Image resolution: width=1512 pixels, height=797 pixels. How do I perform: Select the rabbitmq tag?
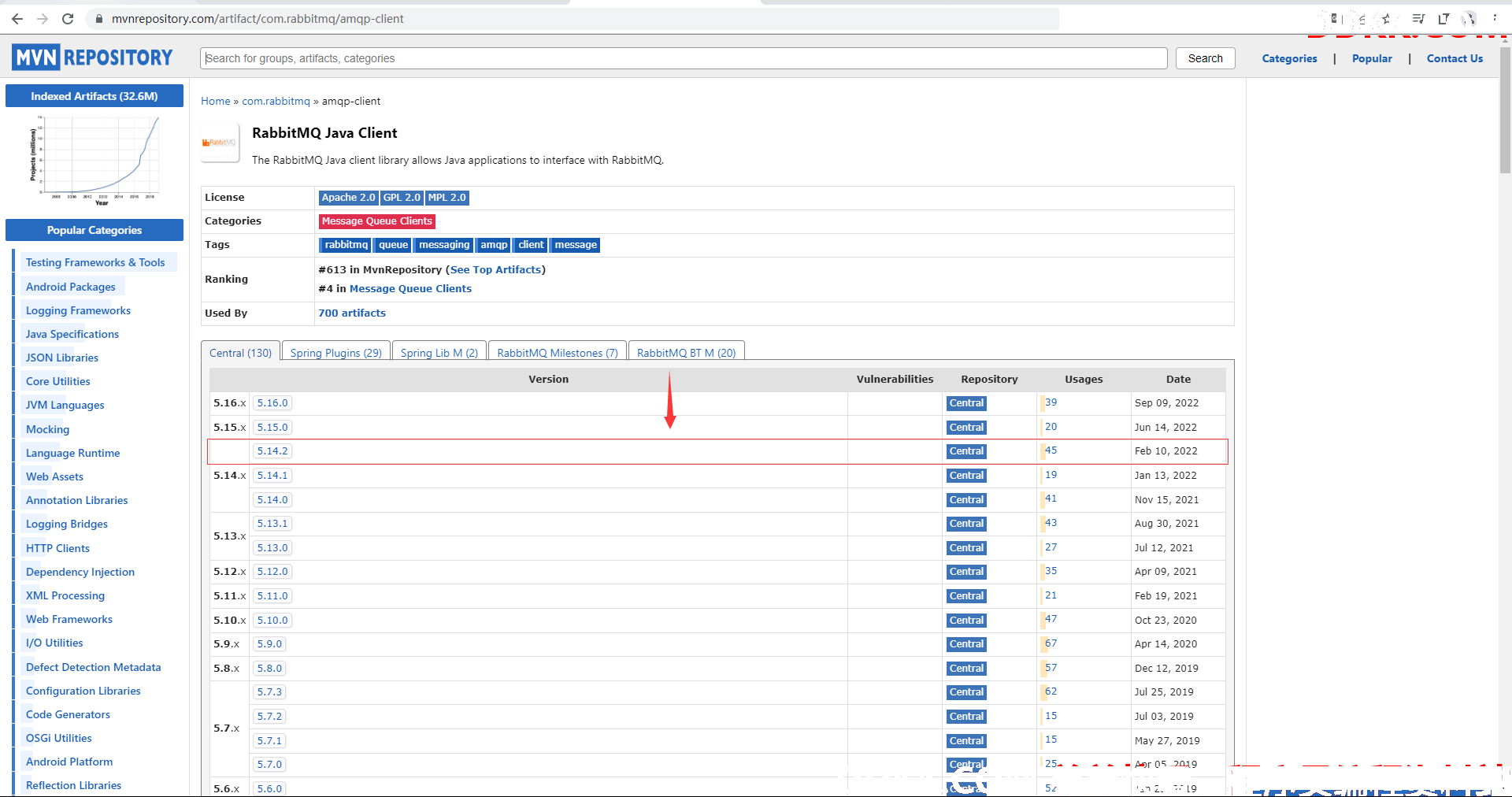coord(346,245)
